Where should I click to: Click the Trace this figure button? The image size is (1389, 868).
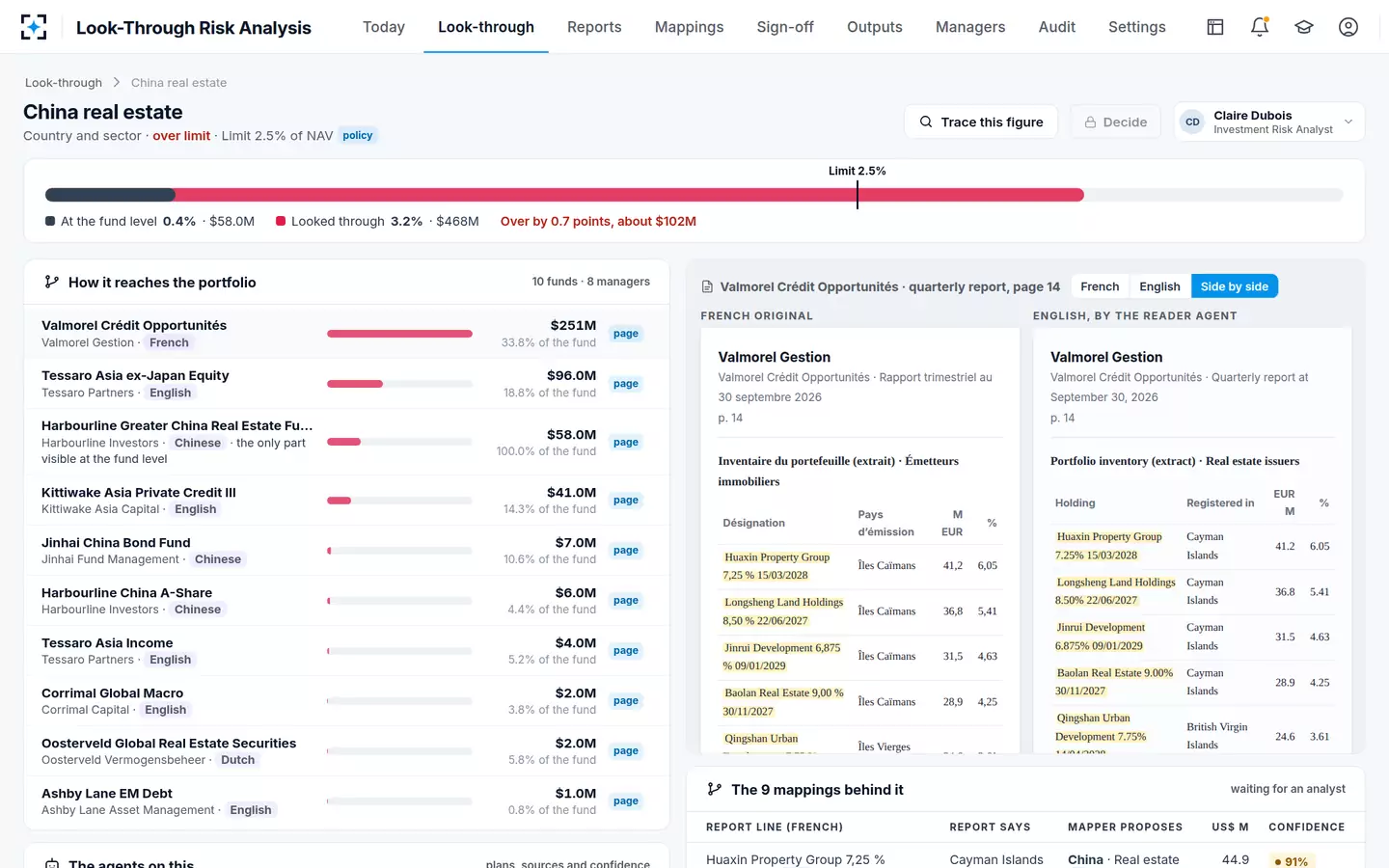(x=981, y=122)
